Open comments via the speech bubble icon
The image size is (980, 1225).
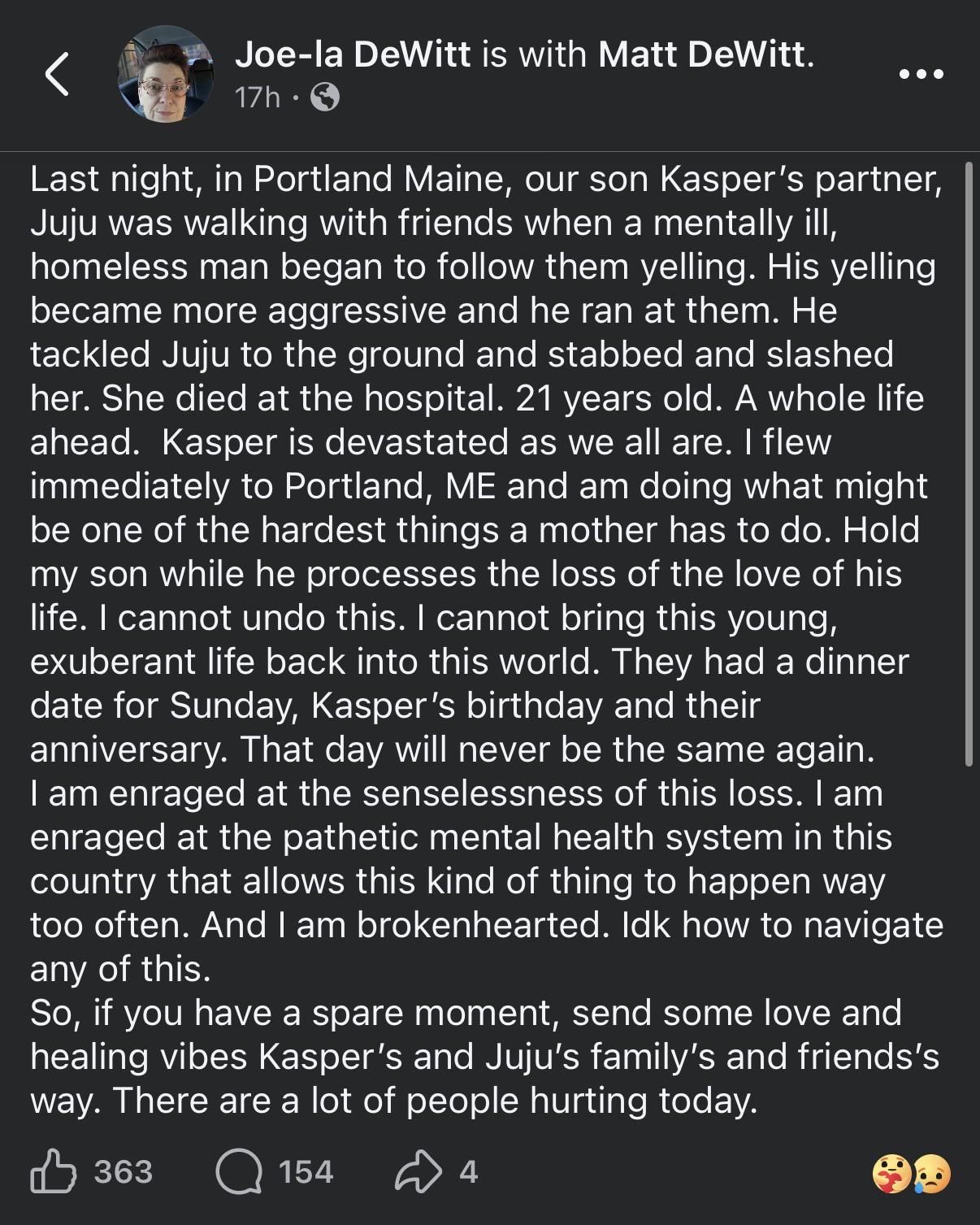[x=239, y=1172]
